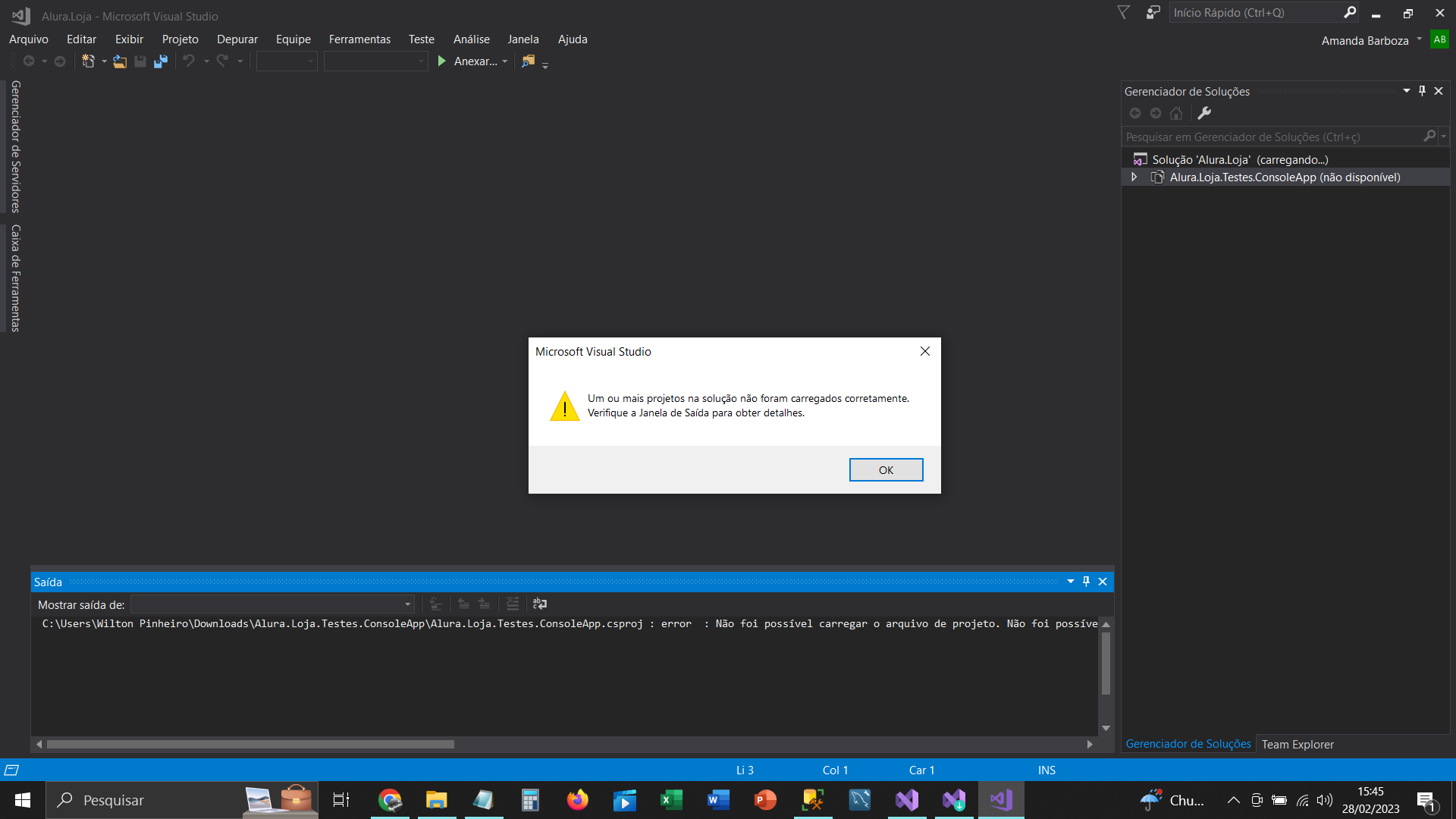Screen dimensions: 1456x819
Task: Click the Windows Start button
Action: [x=23, y=800]
